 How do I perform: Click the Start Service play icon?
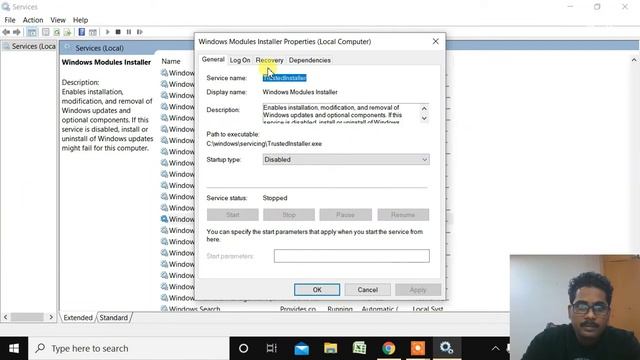point(107,32)
